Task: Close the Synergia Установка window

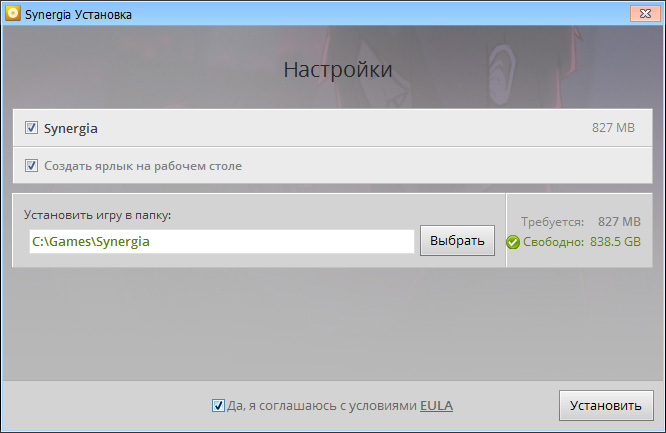Action: coord(645,14)
